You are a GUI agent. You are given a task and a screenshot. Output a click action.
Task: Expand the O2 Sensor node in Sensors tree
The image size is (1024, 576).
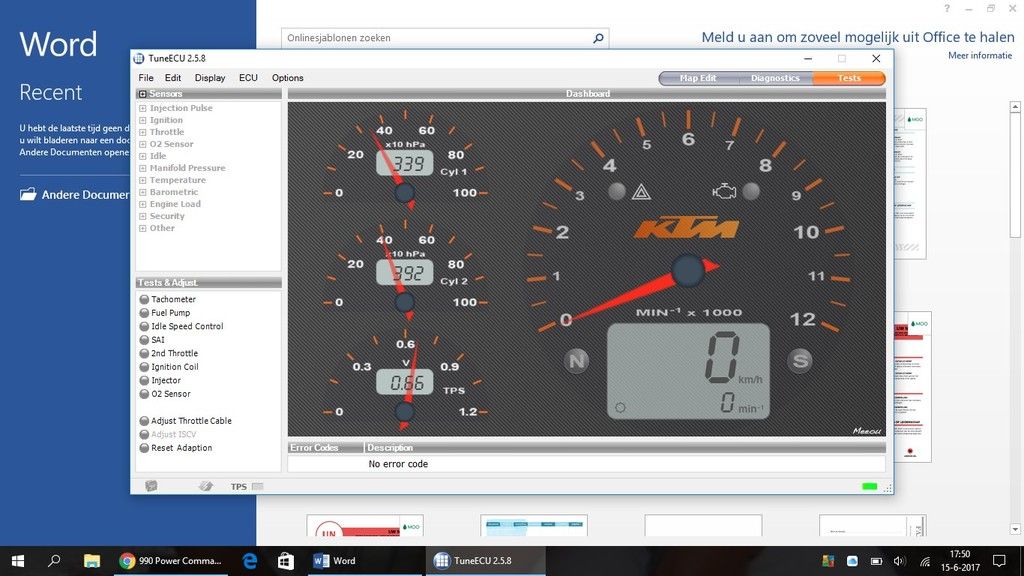coord(142,144)
